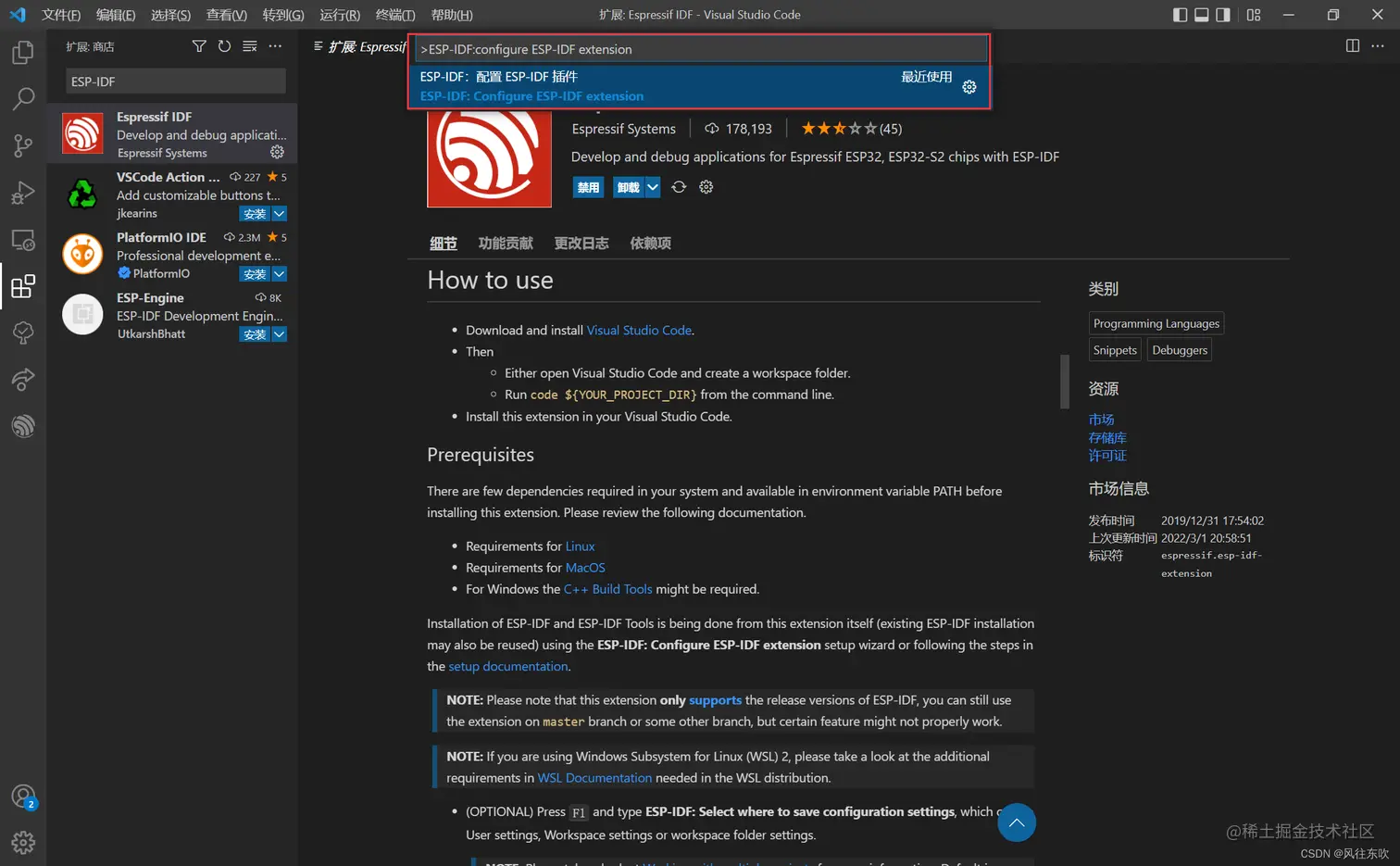This screenshot has width=1400, height=866.
Task: Click the extension page vertical scrollbar
Action: point(1065,381)
